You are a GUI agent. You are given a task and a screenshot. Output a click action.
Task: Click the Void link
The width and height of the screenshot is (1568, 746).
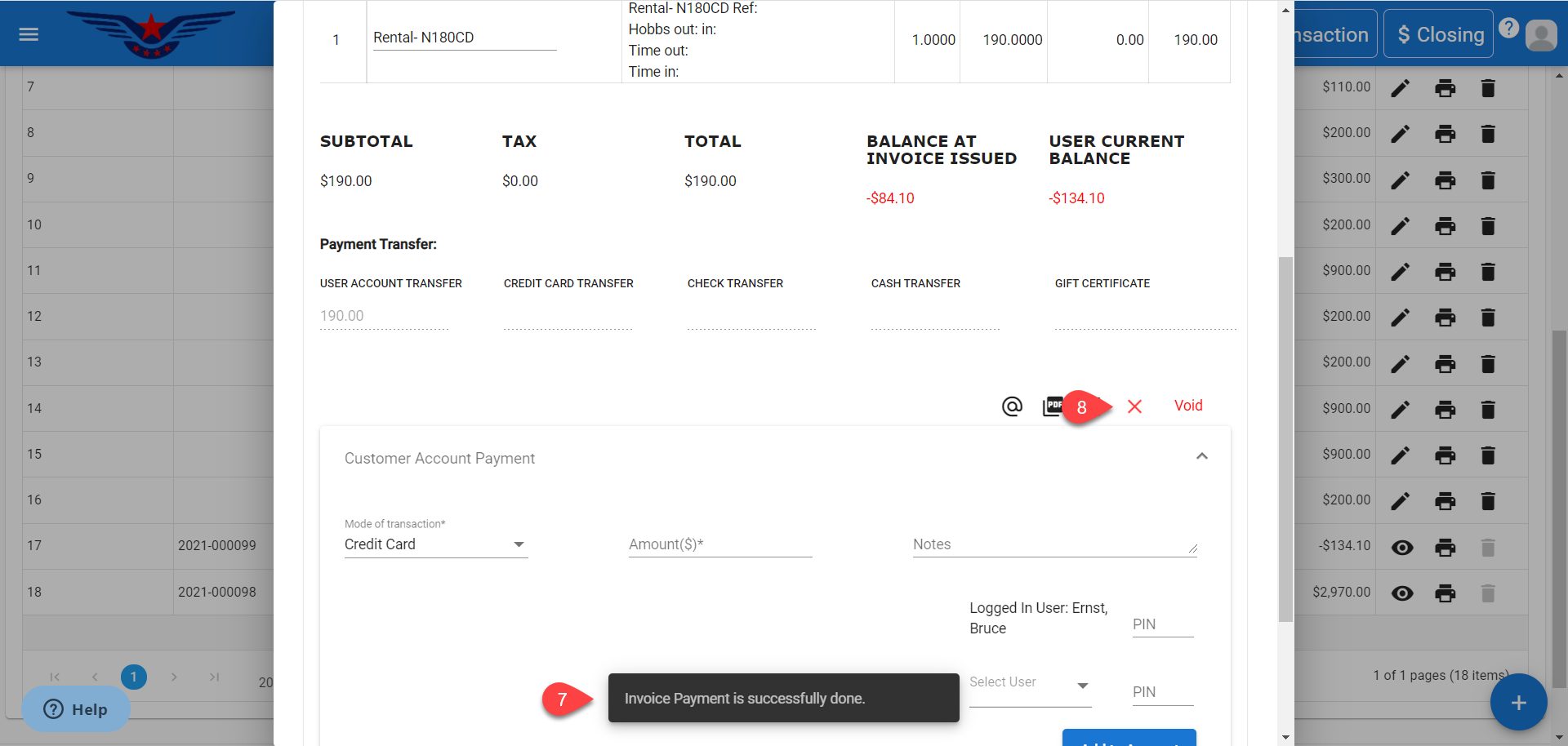1187,406
